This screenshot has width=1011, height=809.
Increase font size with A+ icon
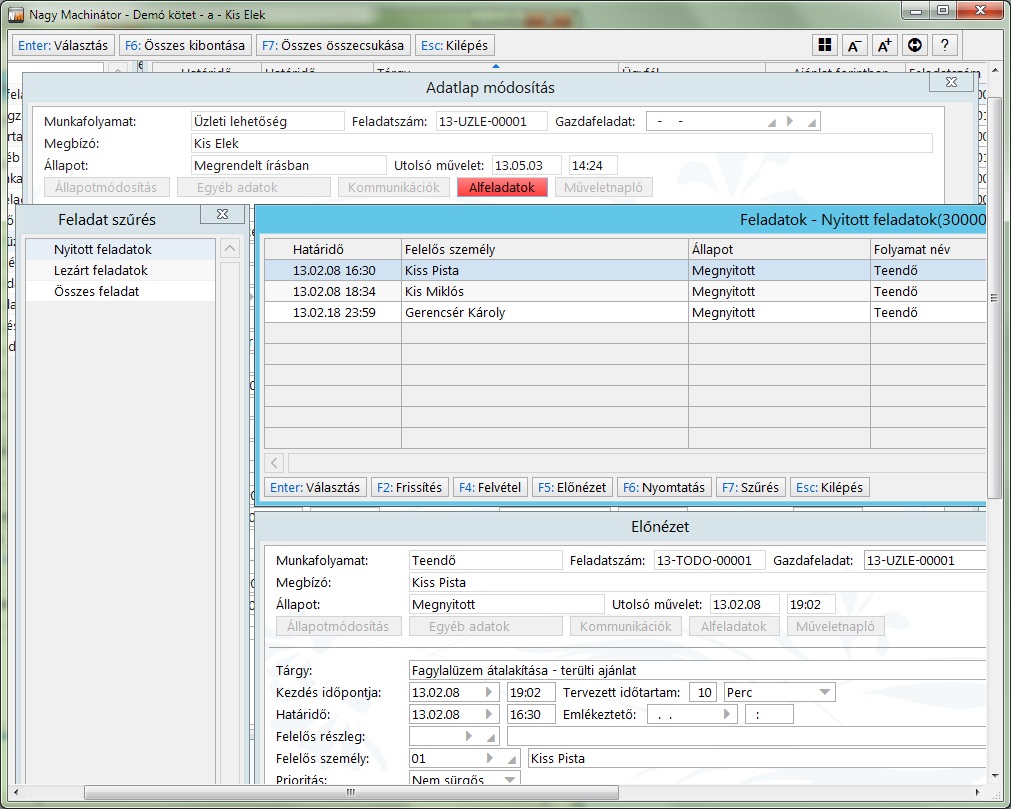coord(884,45)
